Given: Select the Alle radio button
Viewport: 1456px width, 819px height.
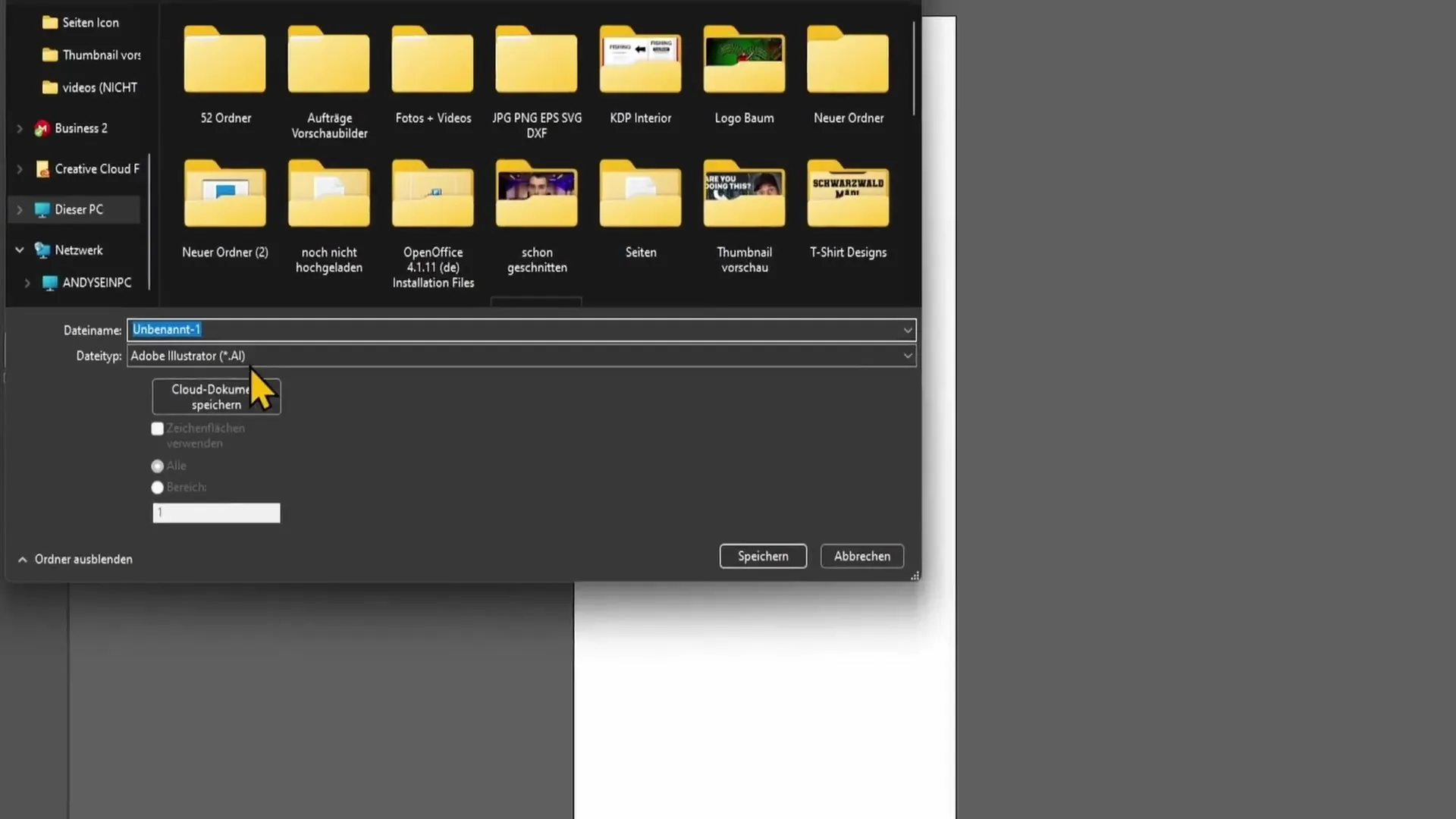Looking at the screenshot, I should click(157, 465).
